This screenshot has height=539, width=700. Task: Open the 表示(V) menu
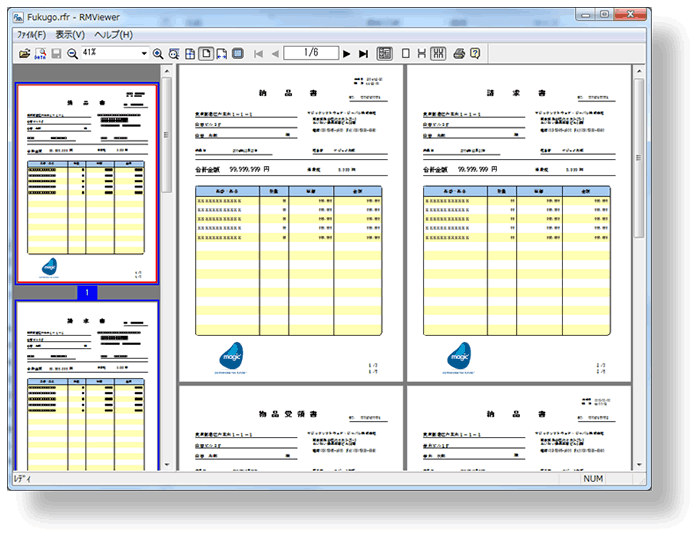tap(70, 35)
